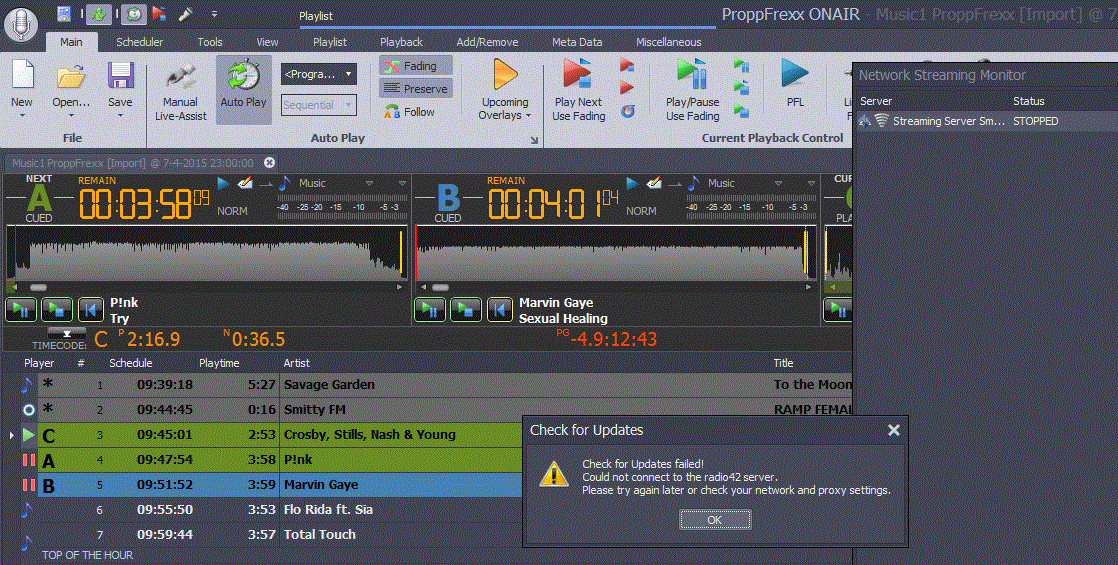Open the dropdown arrow under Open
Viewport: 1118px width, 565px height.
pyautogui.click(x=71, y=116)
